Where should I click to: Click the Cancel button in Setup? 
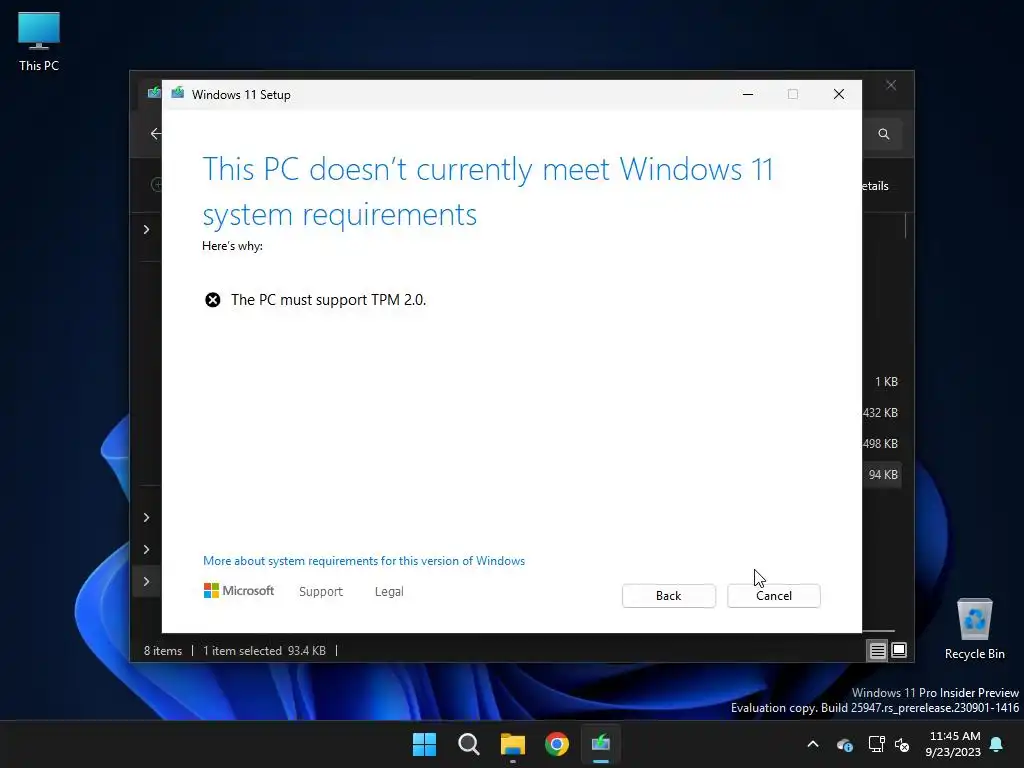[x=774, y=596]
